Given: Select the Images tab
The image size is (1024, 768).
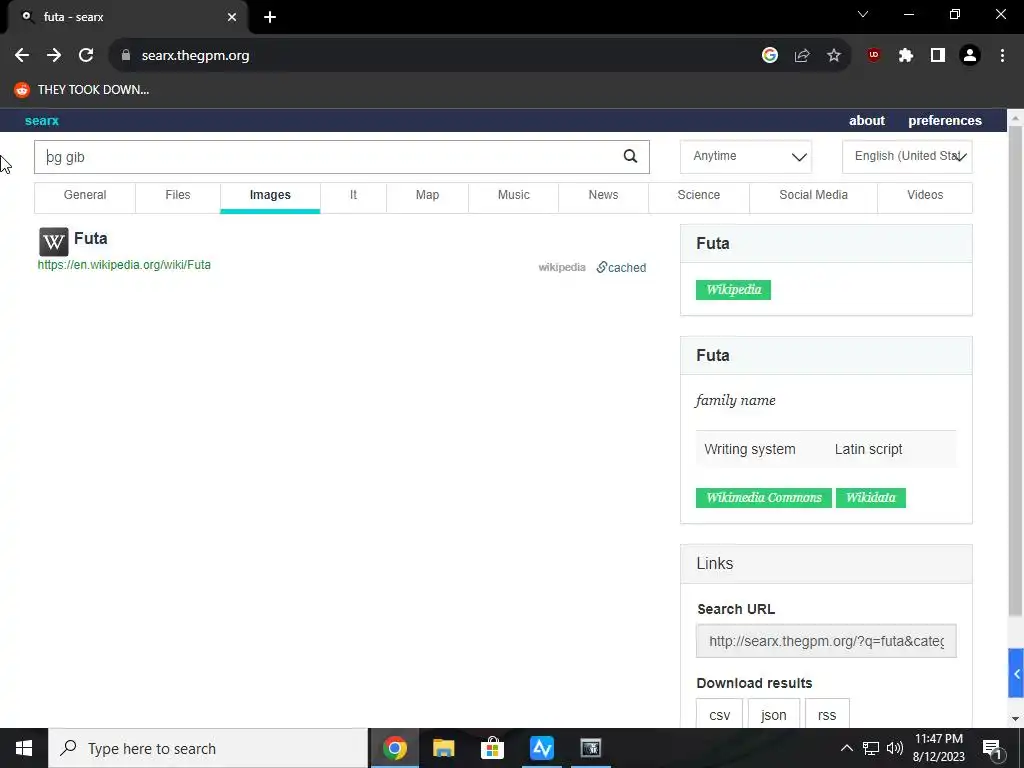Looking at the screenshot, I should tap(270, 195).
